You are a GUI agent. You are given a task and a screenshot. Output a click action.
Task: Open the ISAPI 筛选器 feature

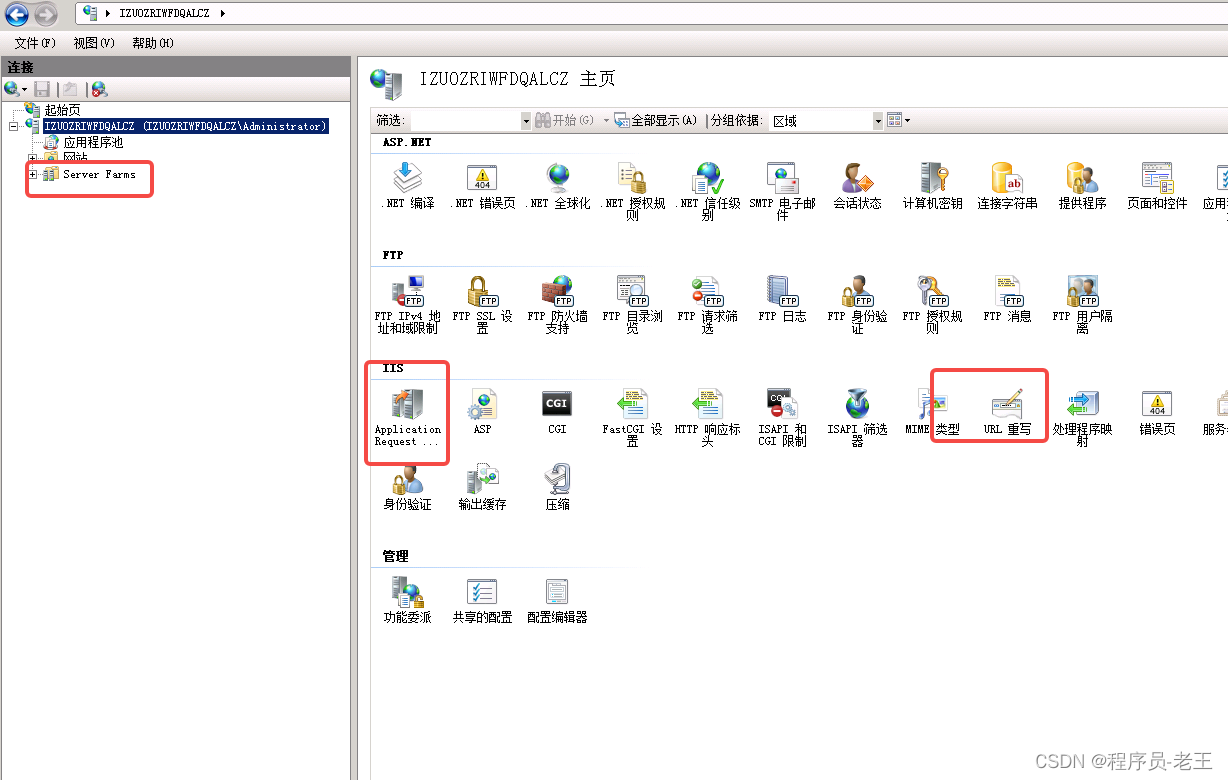pos(857,417)
